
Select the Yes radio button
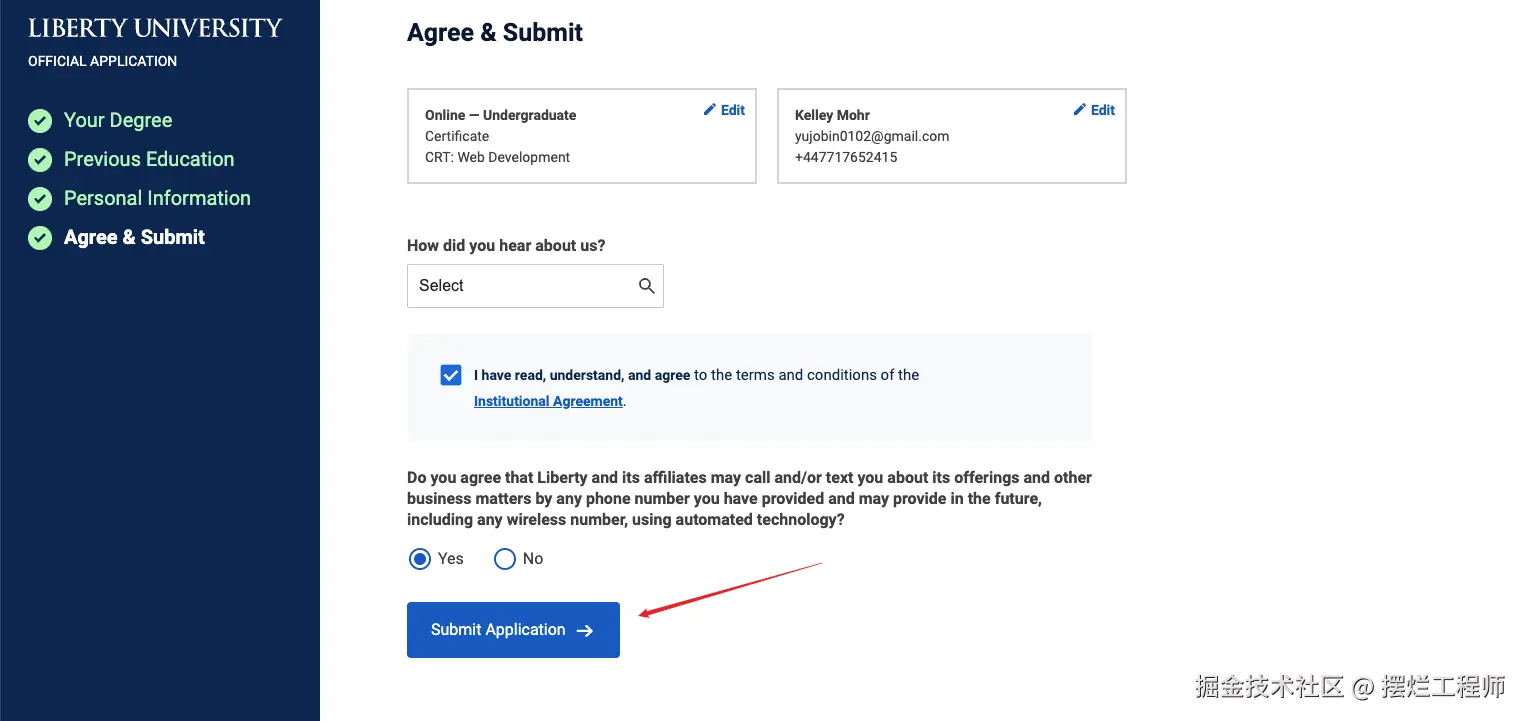(x=420, y=559)
